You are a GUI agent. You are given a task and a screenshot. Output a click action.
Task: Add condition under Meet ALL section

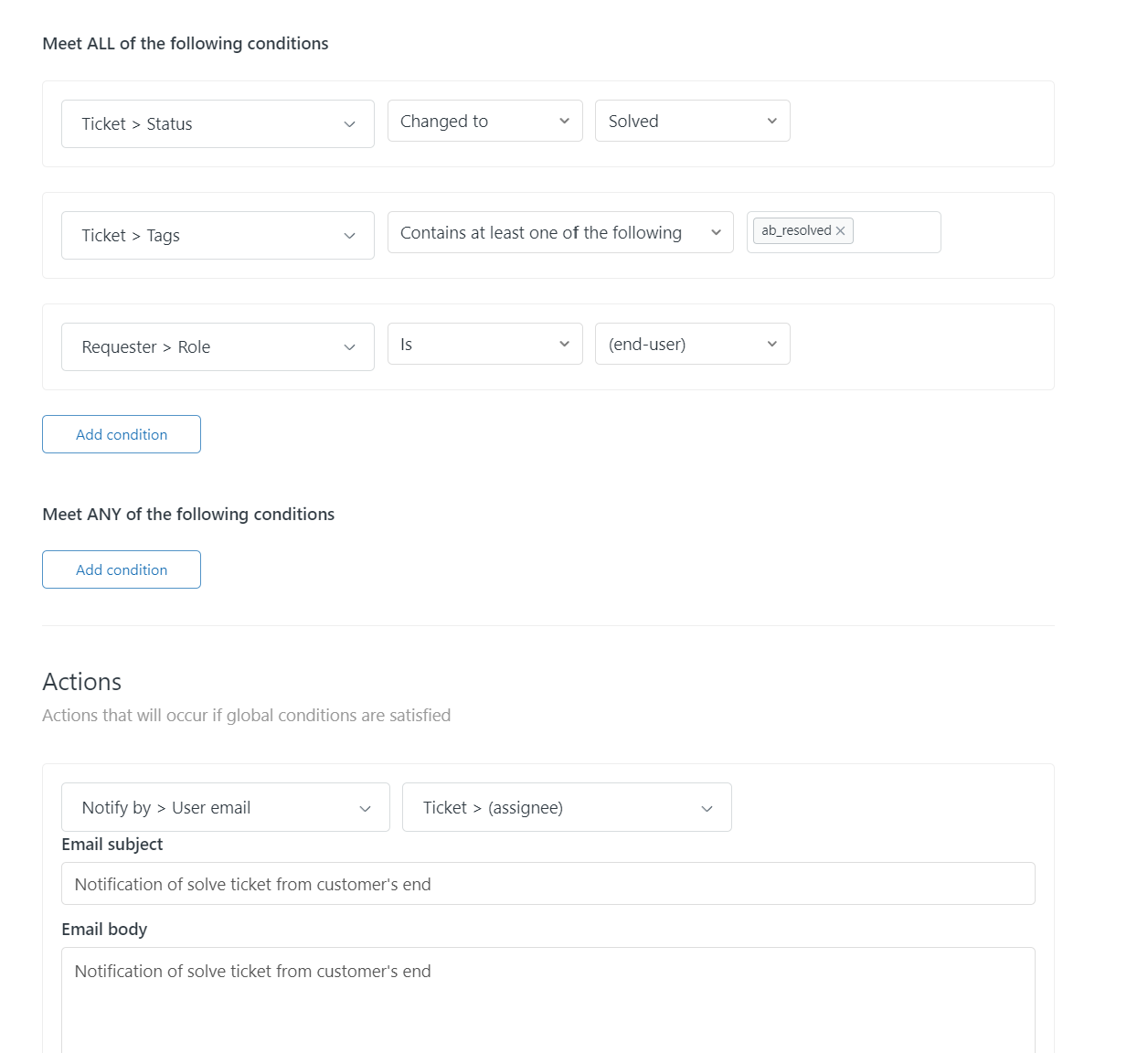(122, 435)
